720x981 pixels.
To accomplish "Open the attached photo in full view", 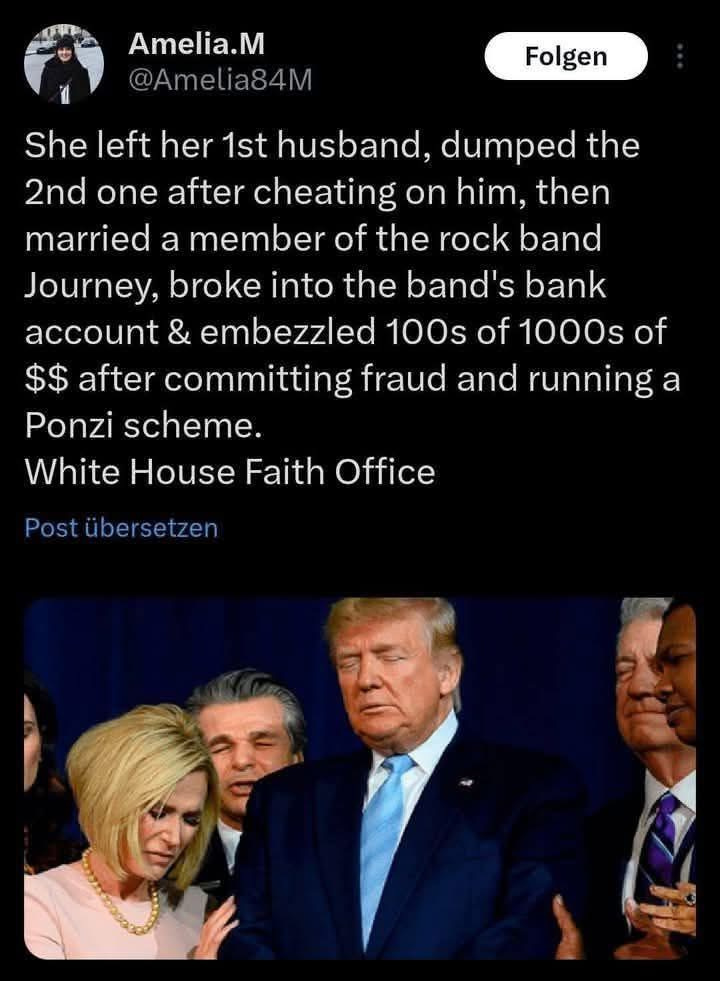I will 360,778.
